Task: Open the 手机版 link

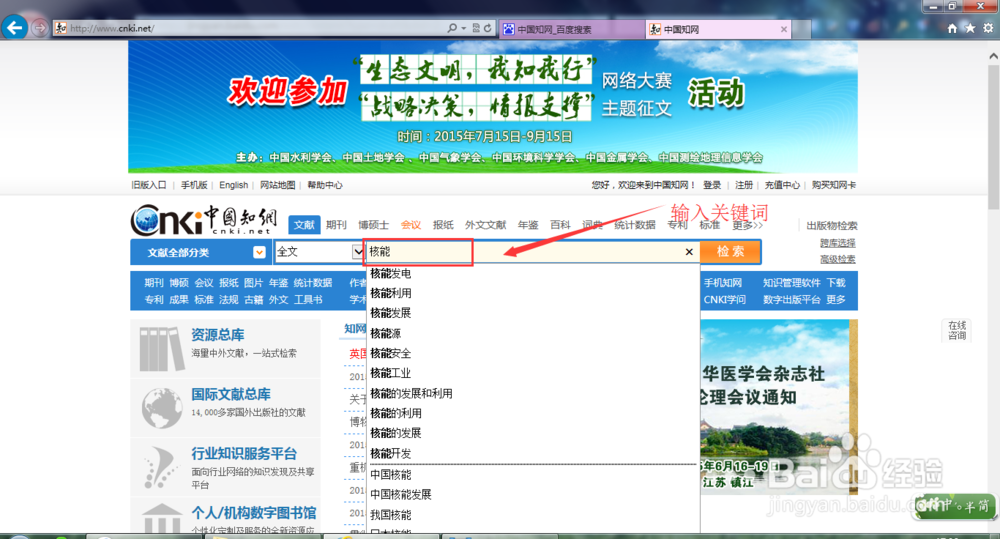Action: click(194, 185)
